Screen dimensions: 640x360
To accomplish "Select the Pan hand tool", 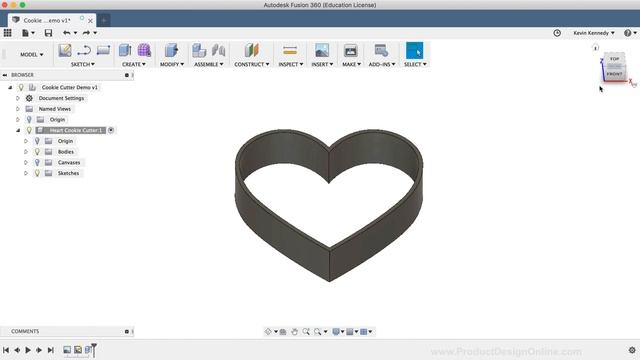I will coord(294,332).
